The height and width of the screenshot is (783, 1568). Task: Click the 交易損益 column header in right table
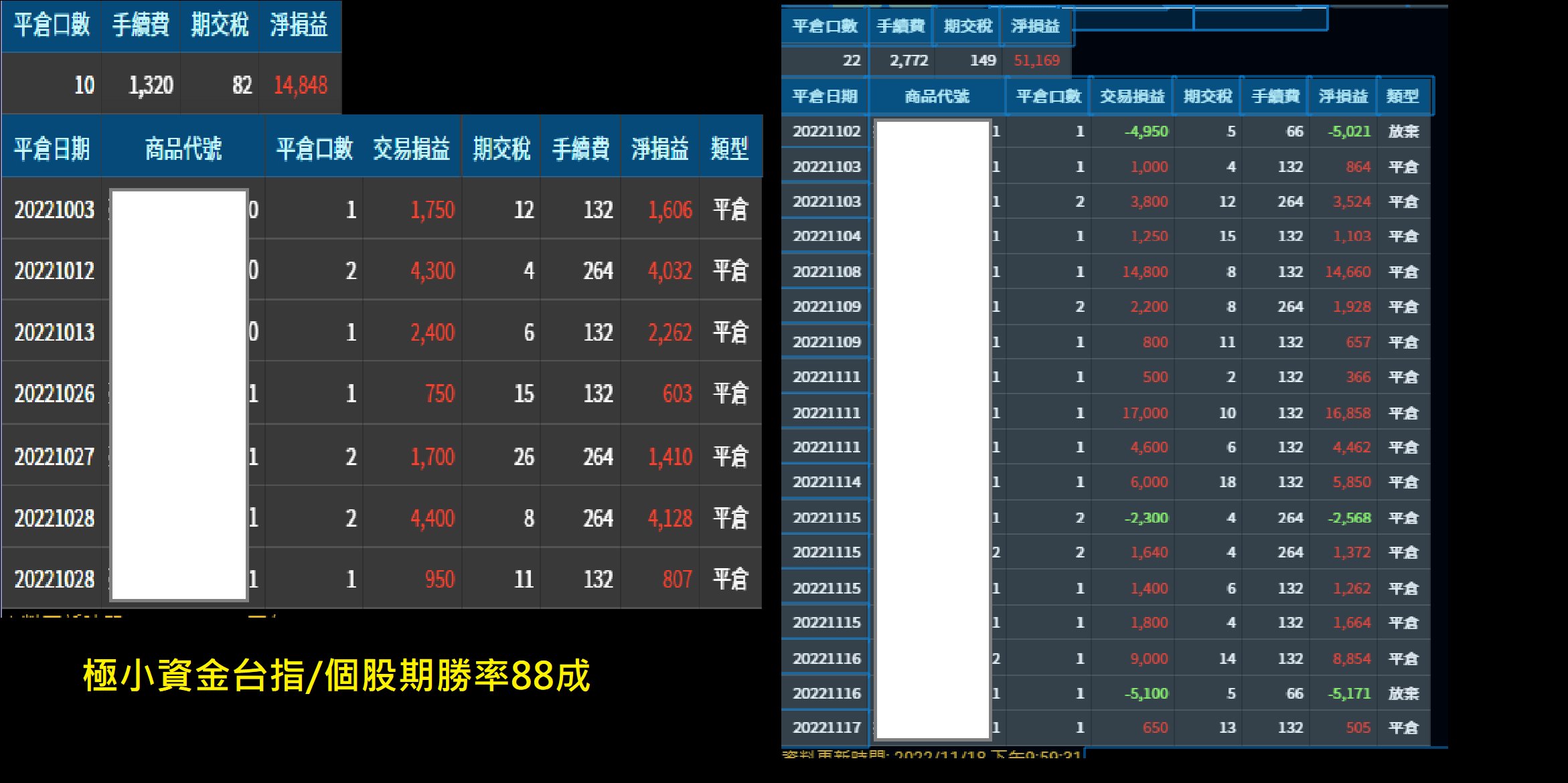click(1133, 96)
